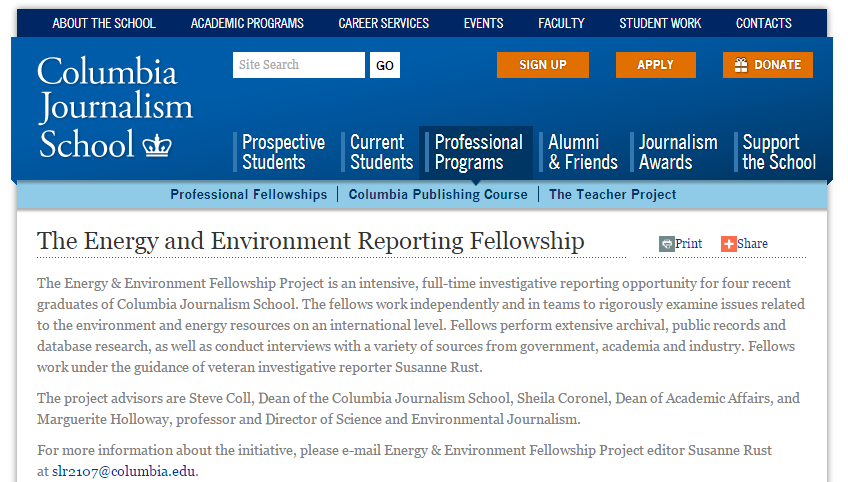
Task: Click the Apply button
Action: pyautogui.click(x=655, y=65)
